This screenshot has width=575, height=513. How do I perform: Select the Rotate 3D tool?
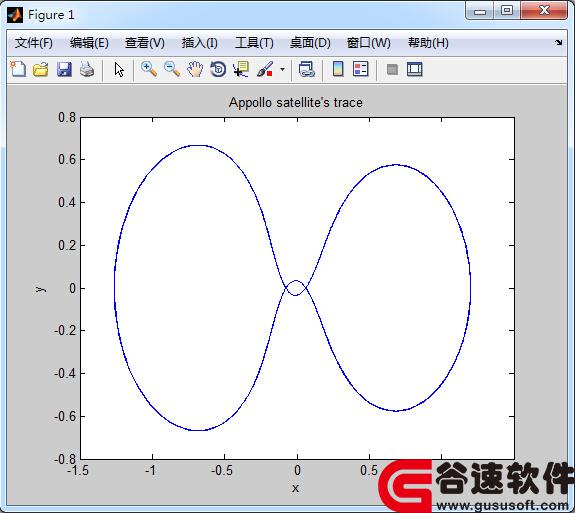click(x=218, y=69)
